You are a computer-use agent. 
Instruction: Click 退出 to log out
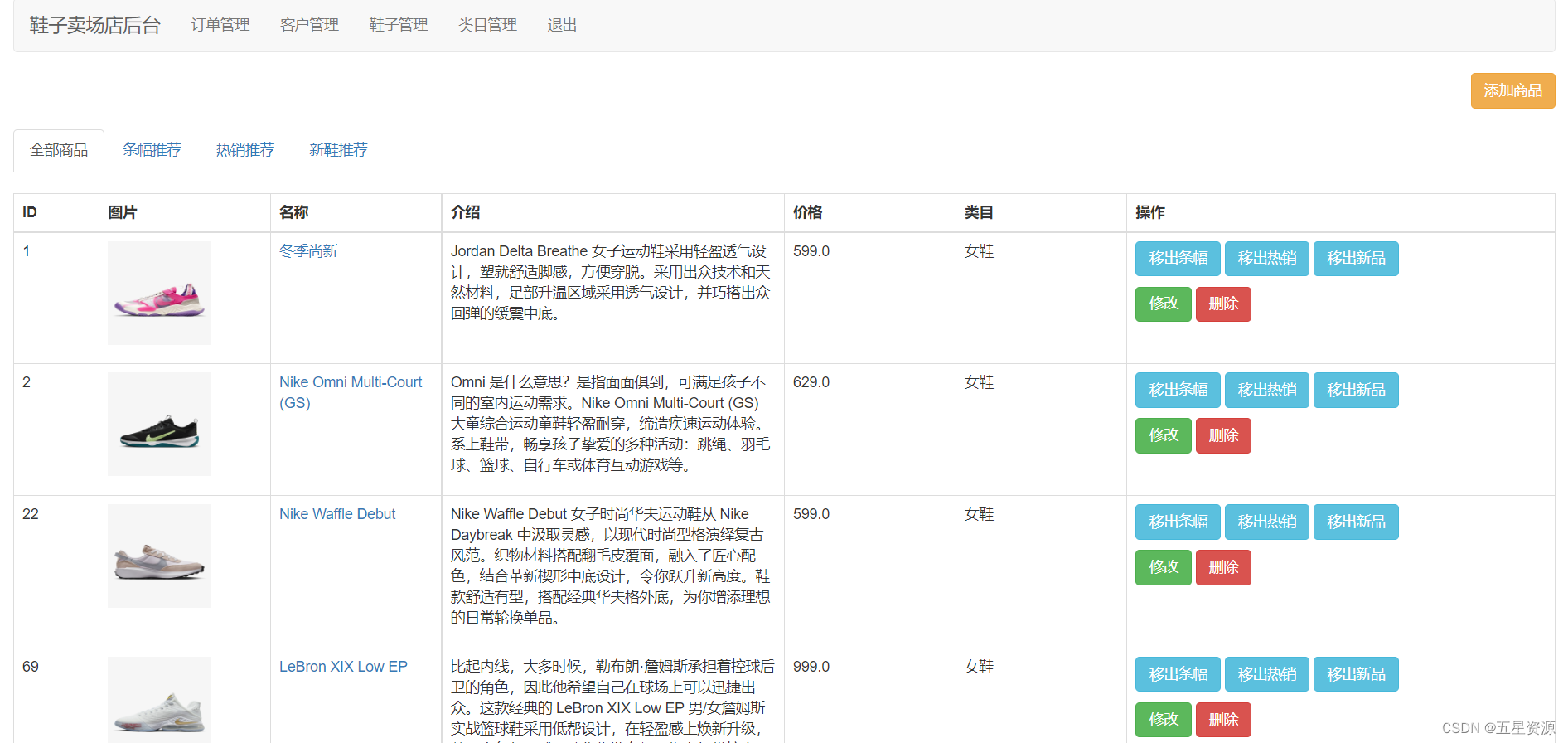tap(562, 25)
